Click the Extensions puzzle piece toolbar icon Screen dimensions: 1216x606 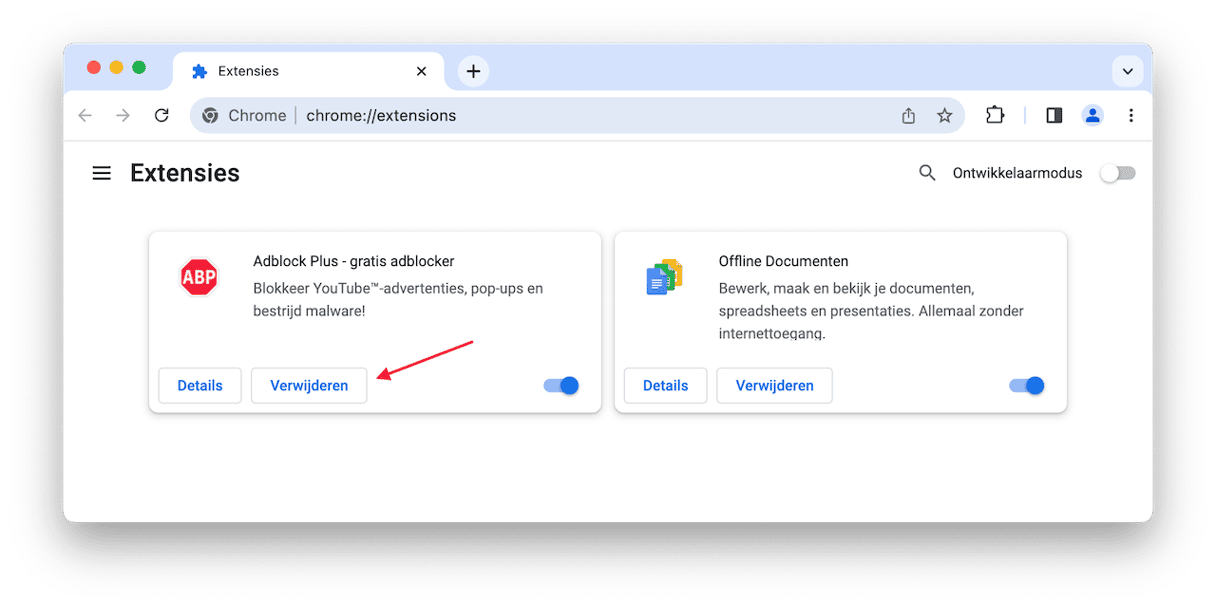994,115
